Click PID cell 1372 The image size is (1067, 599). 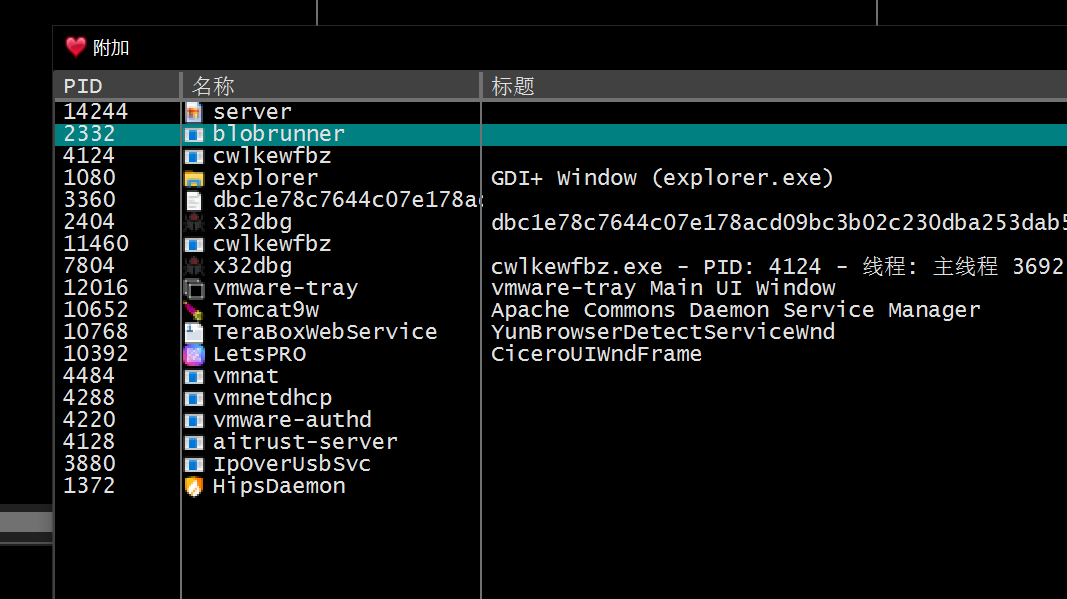[89, 486]
